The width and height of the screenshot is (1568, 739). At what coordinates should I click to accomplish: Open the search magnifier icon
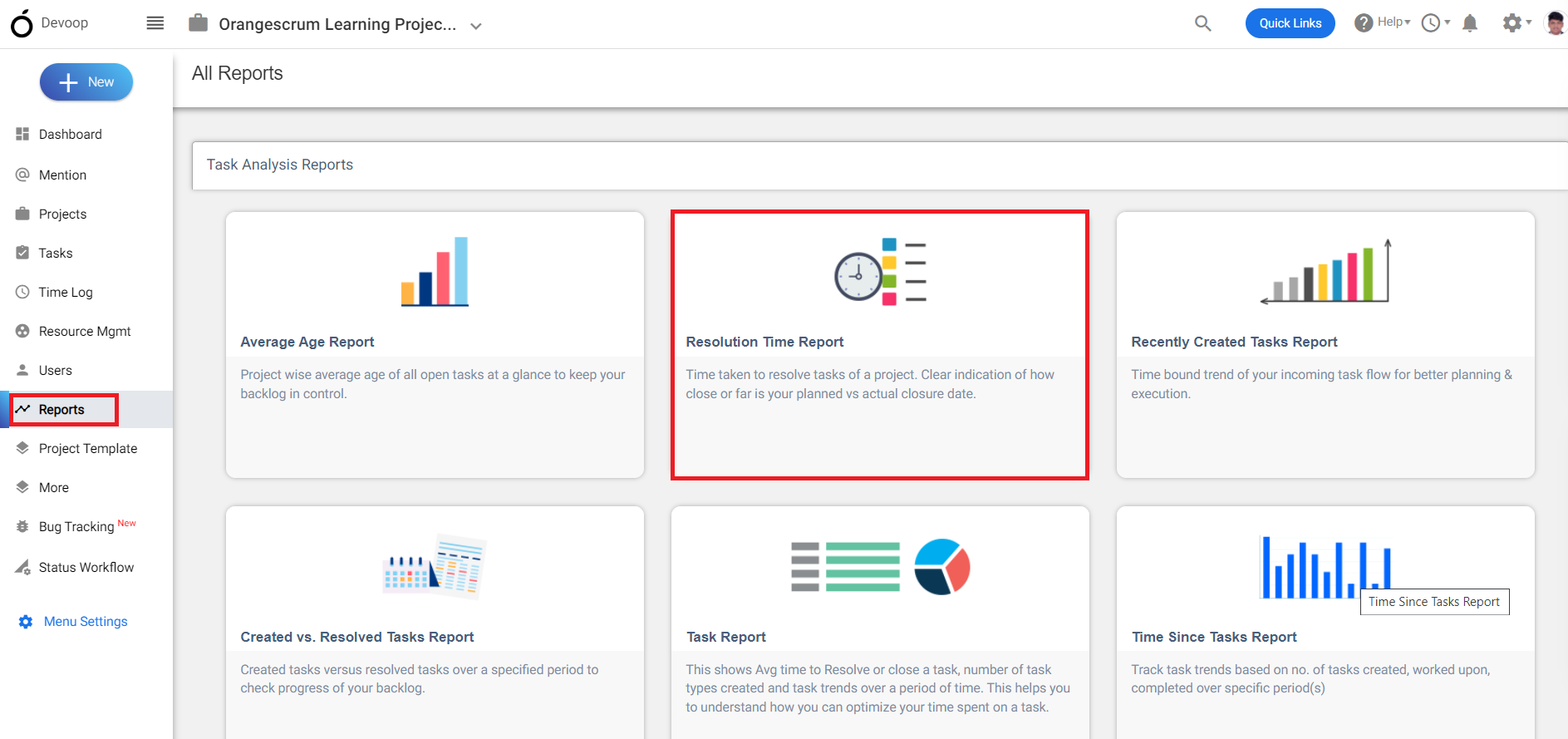(1202, 23)
